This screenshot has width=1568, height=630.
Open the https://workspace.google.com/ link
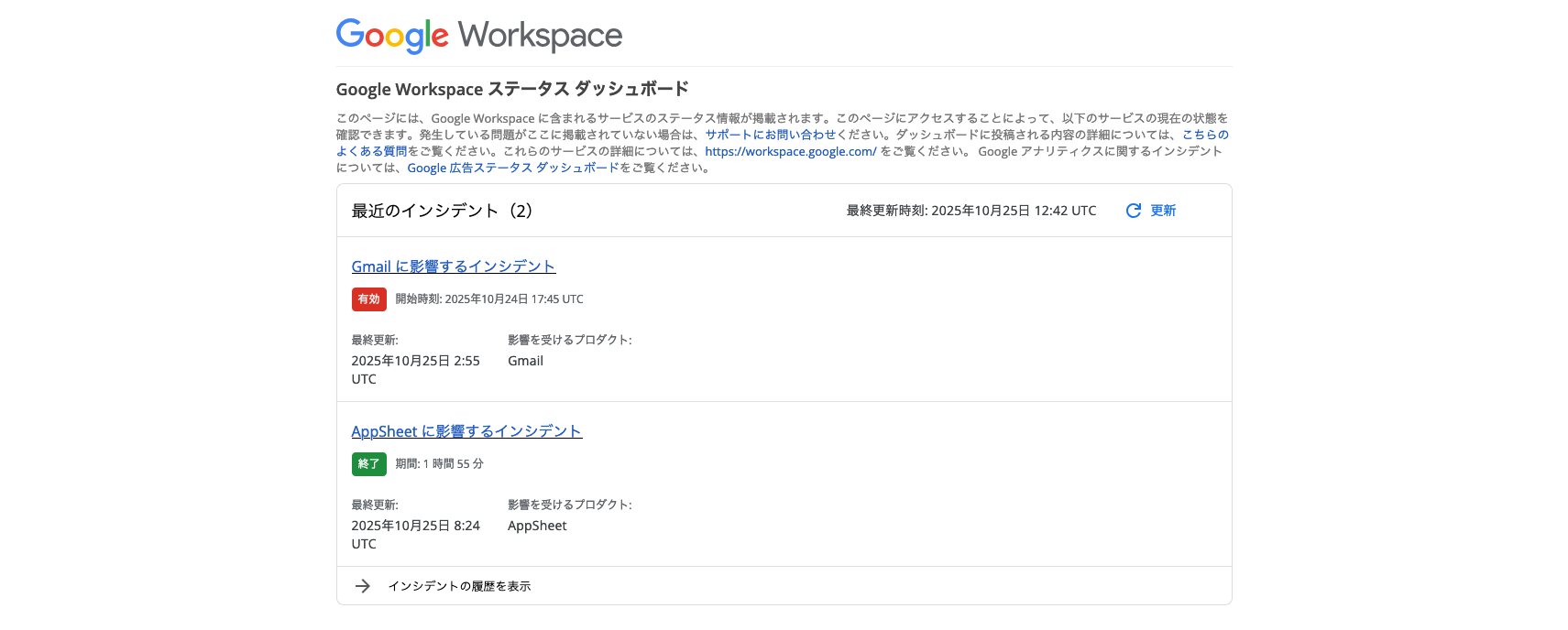click(791, 151)
